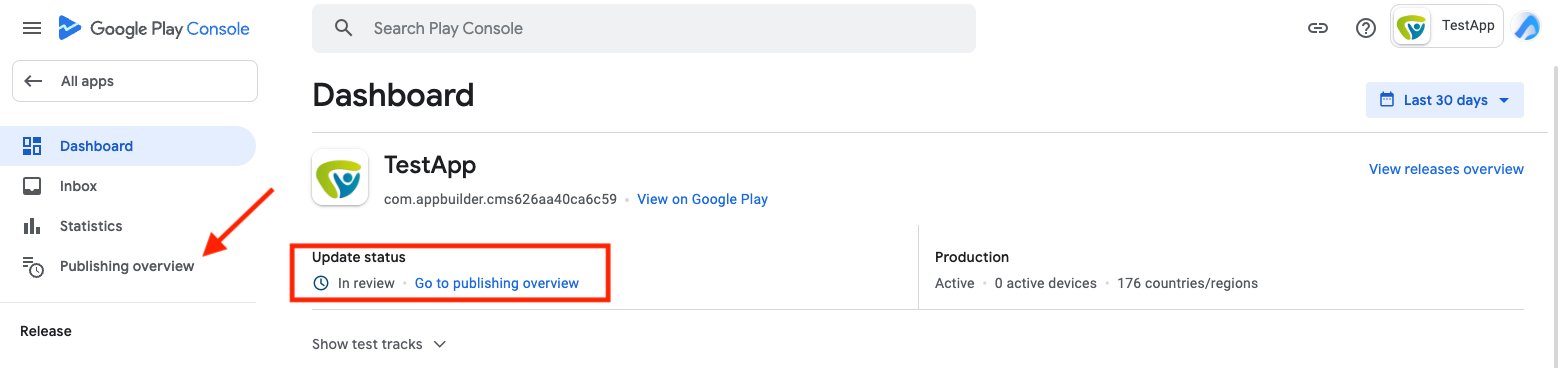Click View on Google Play link
Screen dimensions: 1559x368
[702, 199]
